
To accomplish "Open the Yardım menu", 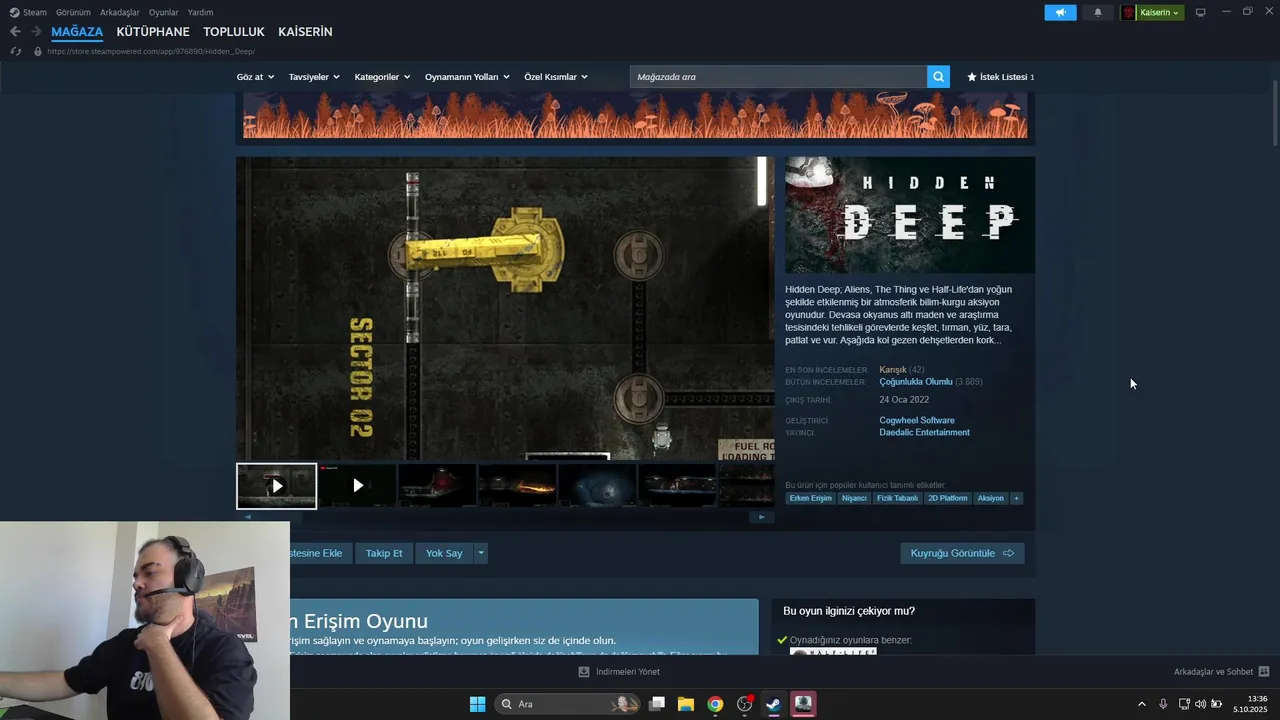I will [200, 12].
